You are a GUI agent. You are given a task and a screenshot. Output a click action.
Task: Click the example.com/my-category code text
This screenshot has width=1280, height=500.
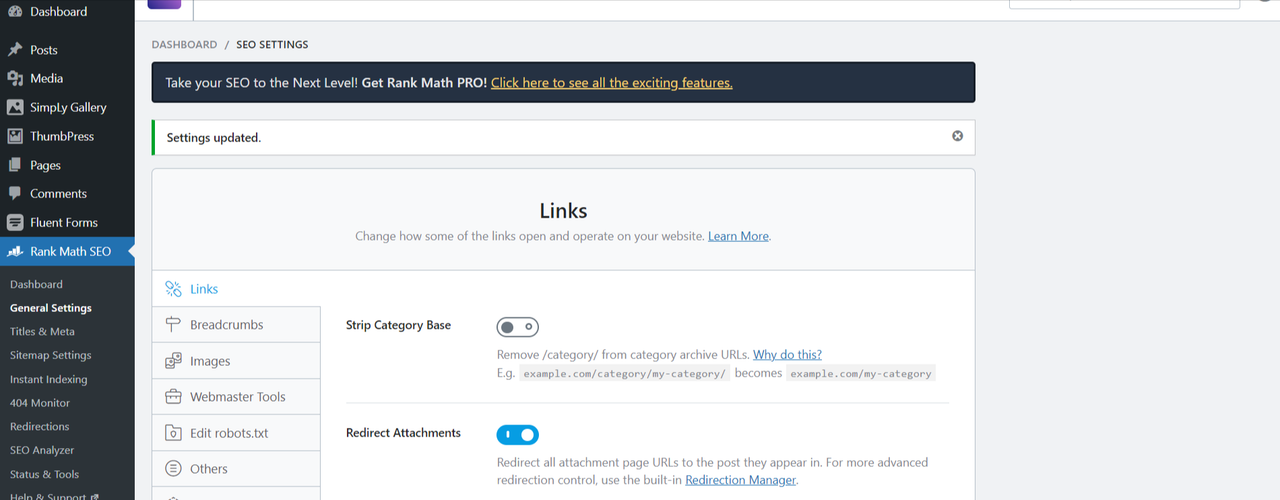[x=861, y=373]
